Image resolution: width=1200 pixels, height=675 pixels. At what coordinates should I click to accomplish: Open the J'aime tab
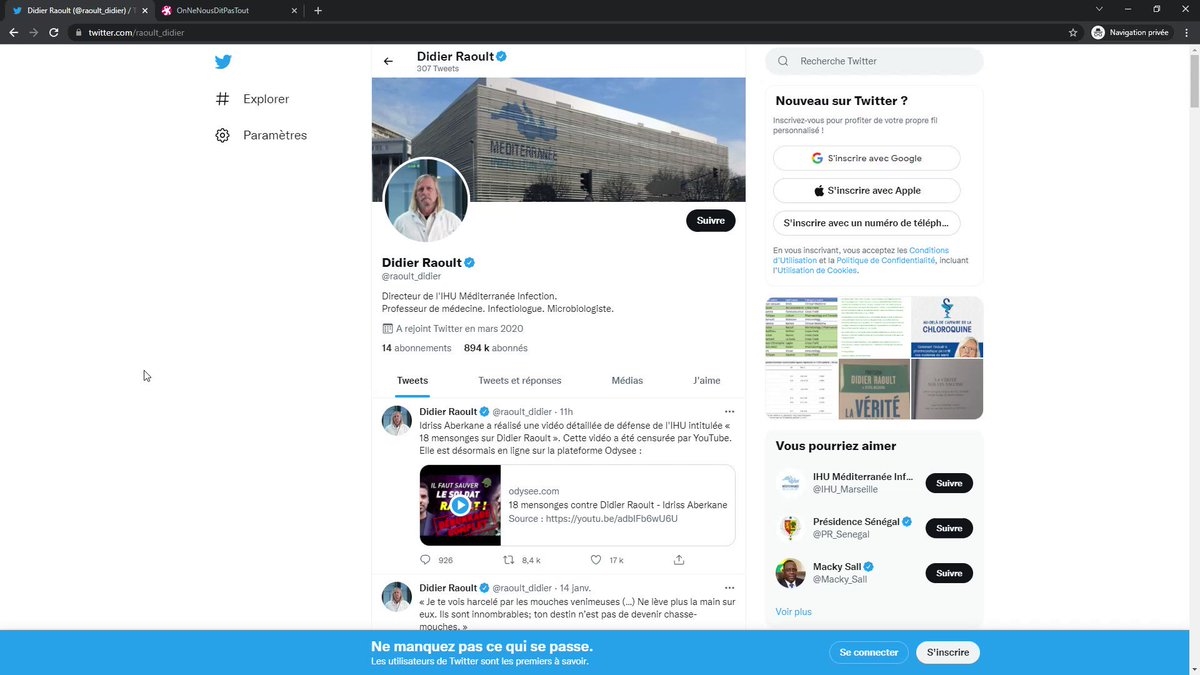click(x=707, y=381)
